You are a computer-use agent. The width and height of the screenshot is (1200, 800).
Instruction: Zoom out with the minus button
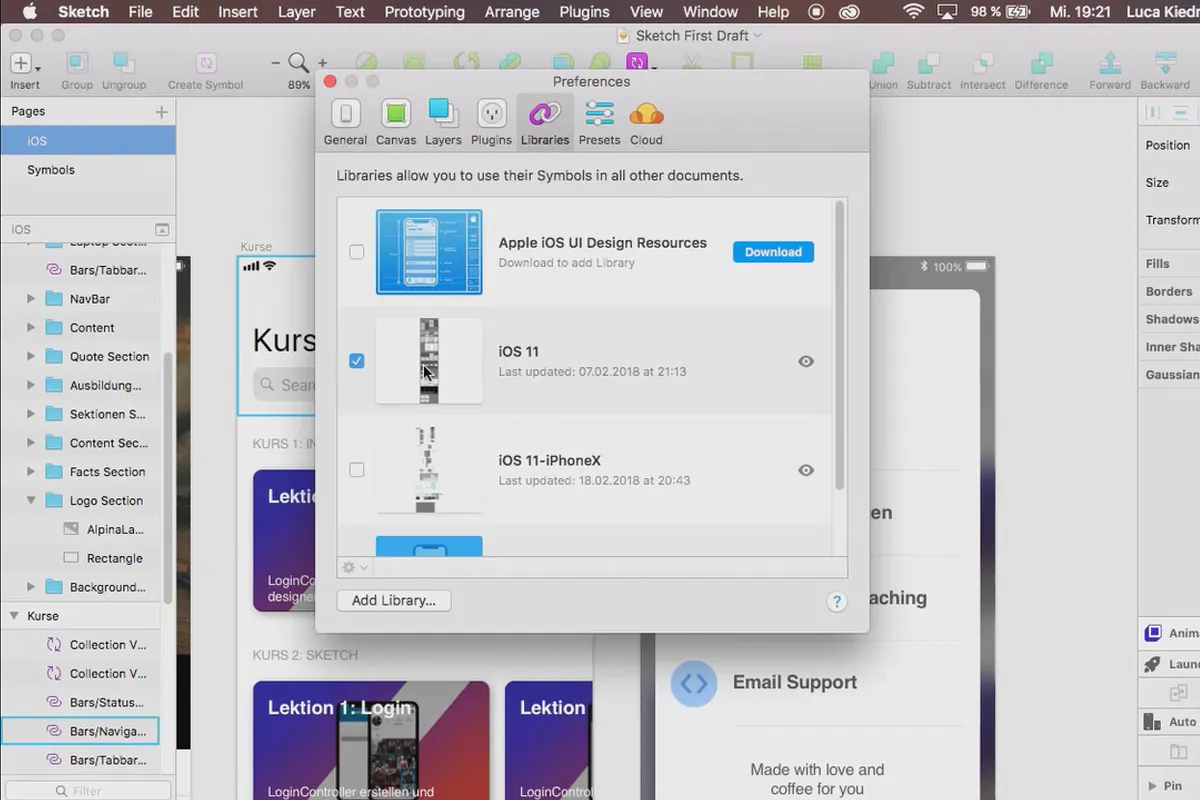pyautogui.click(x=275, y=63)
